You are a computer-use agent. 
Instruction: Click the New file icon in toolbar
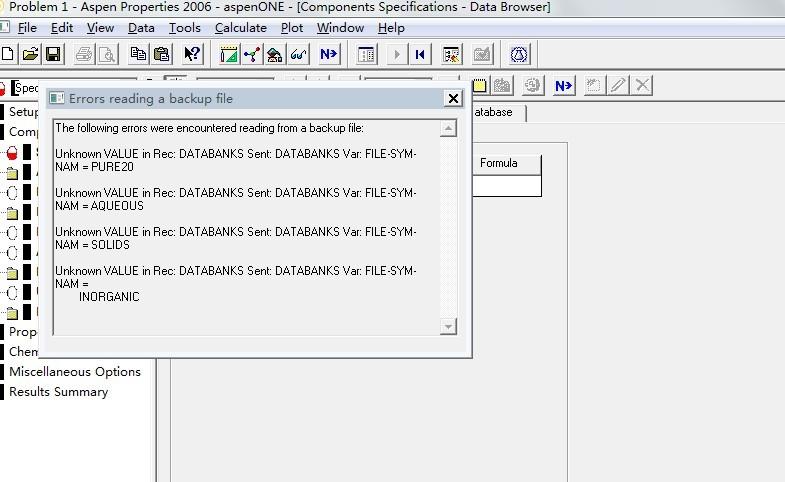[x=7, y=54]
